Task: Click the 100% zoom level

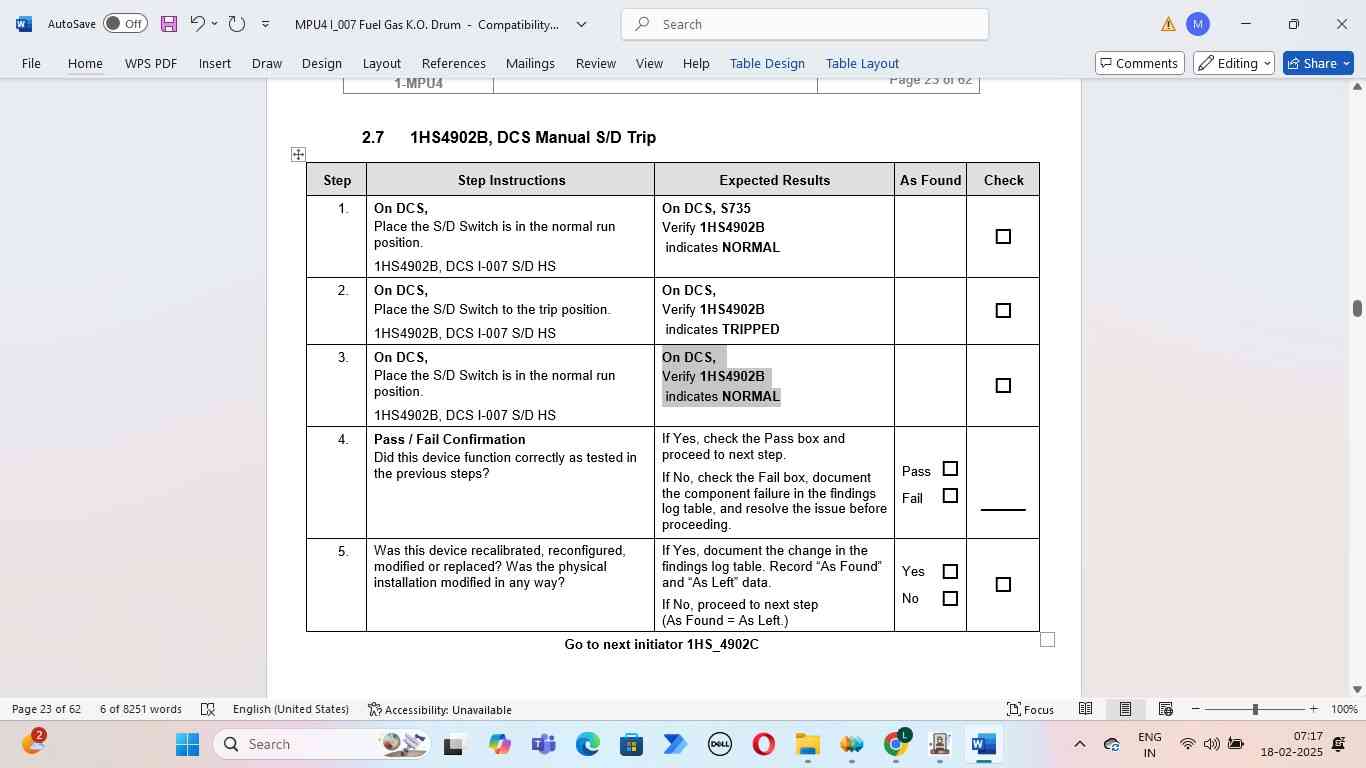Action: pyautogui.click(x=1344, y=709)
